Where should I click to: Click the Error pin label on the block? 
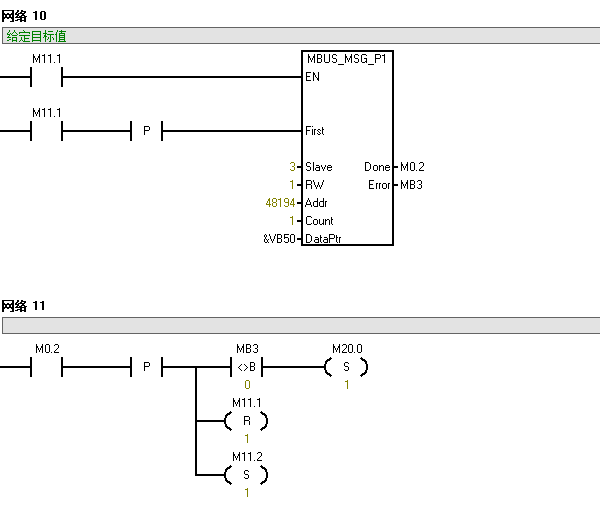tap(379, 185)
